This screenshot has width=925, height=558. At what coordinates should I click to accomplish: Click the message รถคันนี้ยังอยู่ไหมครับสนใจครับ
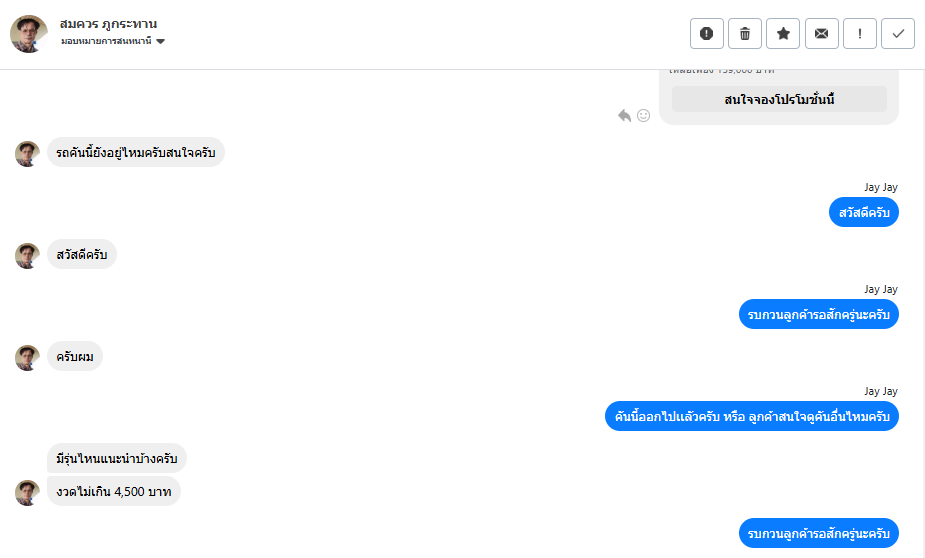click(136, 152)
